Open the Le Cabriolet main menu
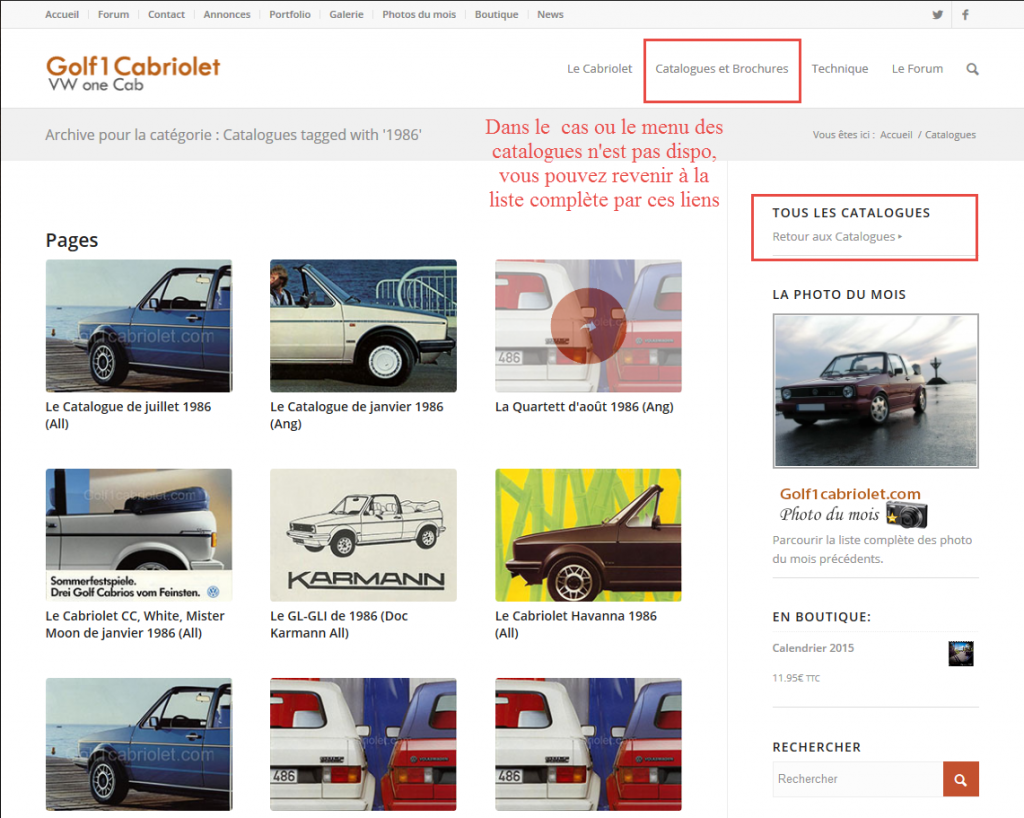 [600, 69]
